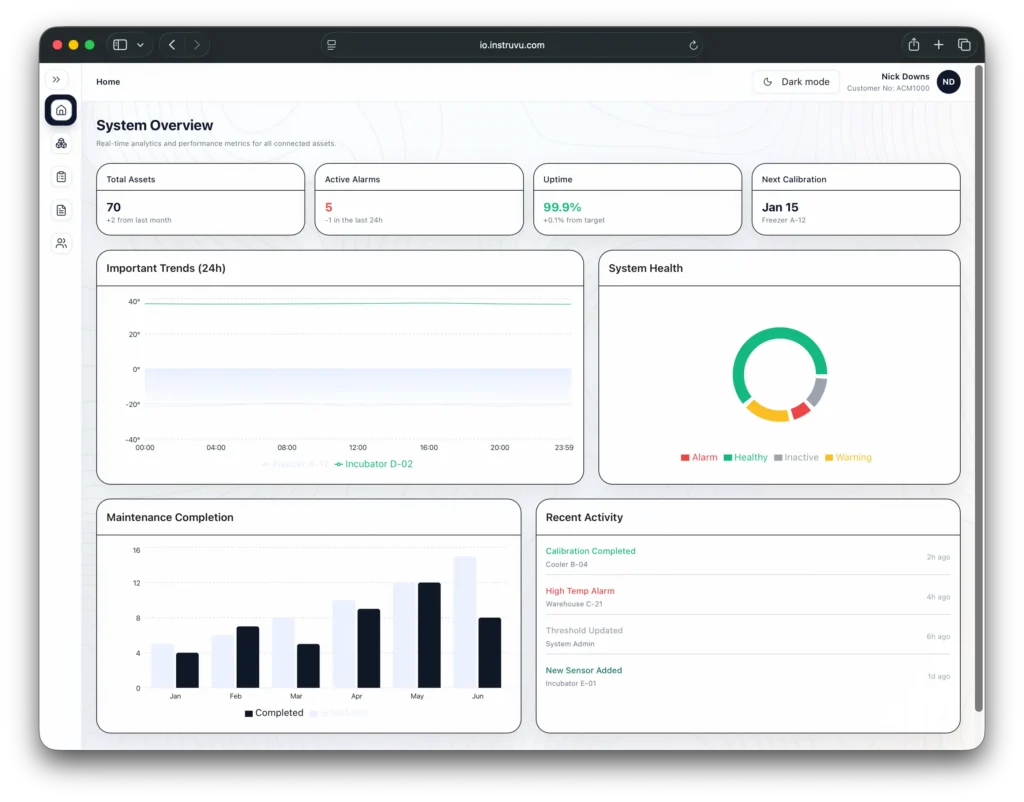Select the users icon at sidebar bottom

[60, 243]
